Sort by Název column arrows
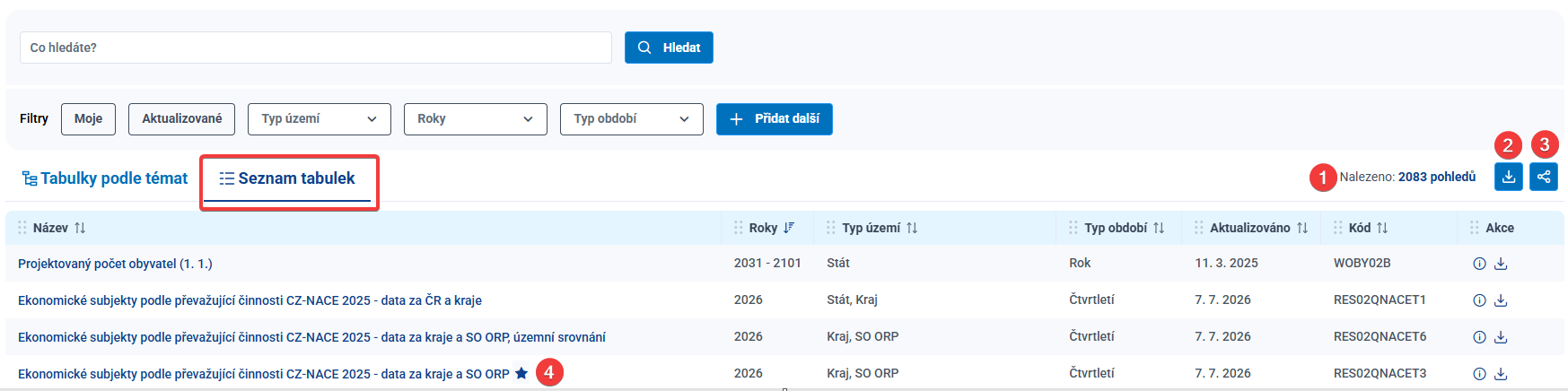This screenshot has width=1568, height=391. click(x=80, y=228)
